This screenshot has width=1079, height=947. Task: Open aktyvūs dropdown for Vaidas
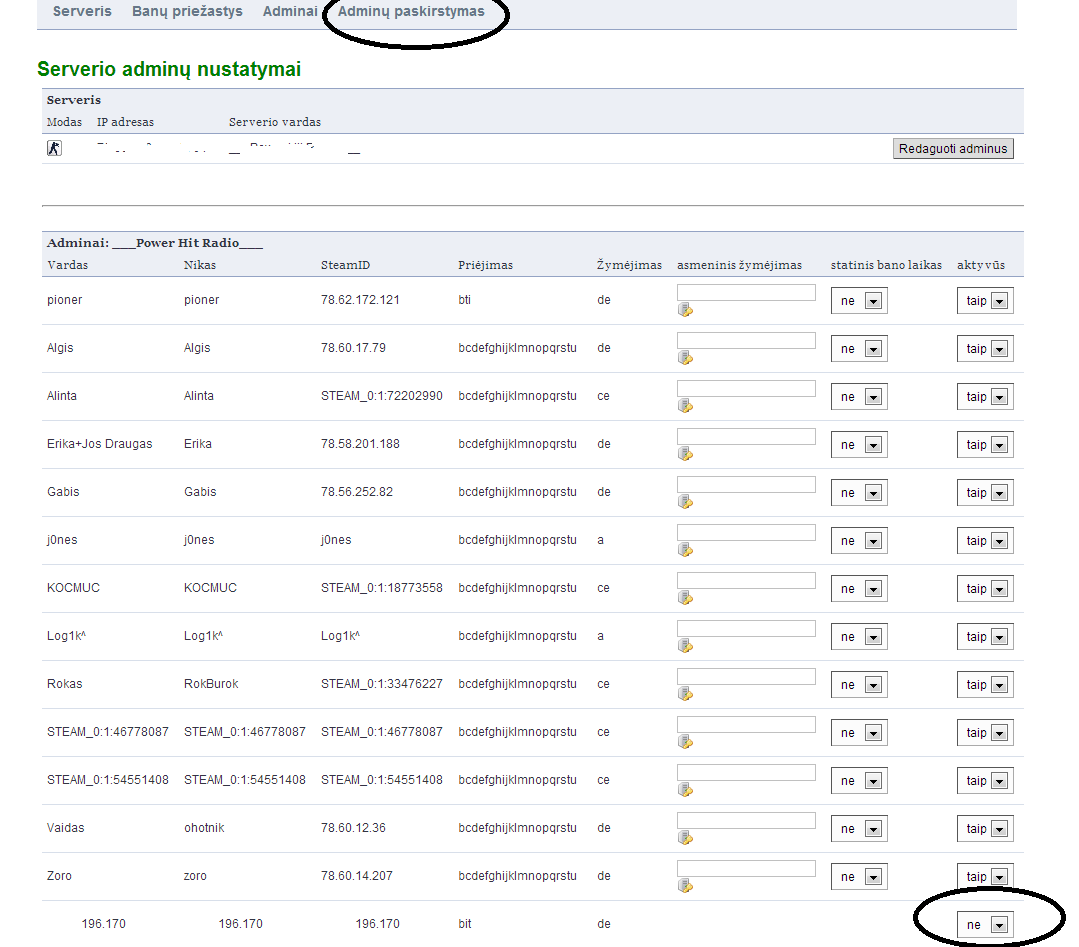[x=985, y=829]
